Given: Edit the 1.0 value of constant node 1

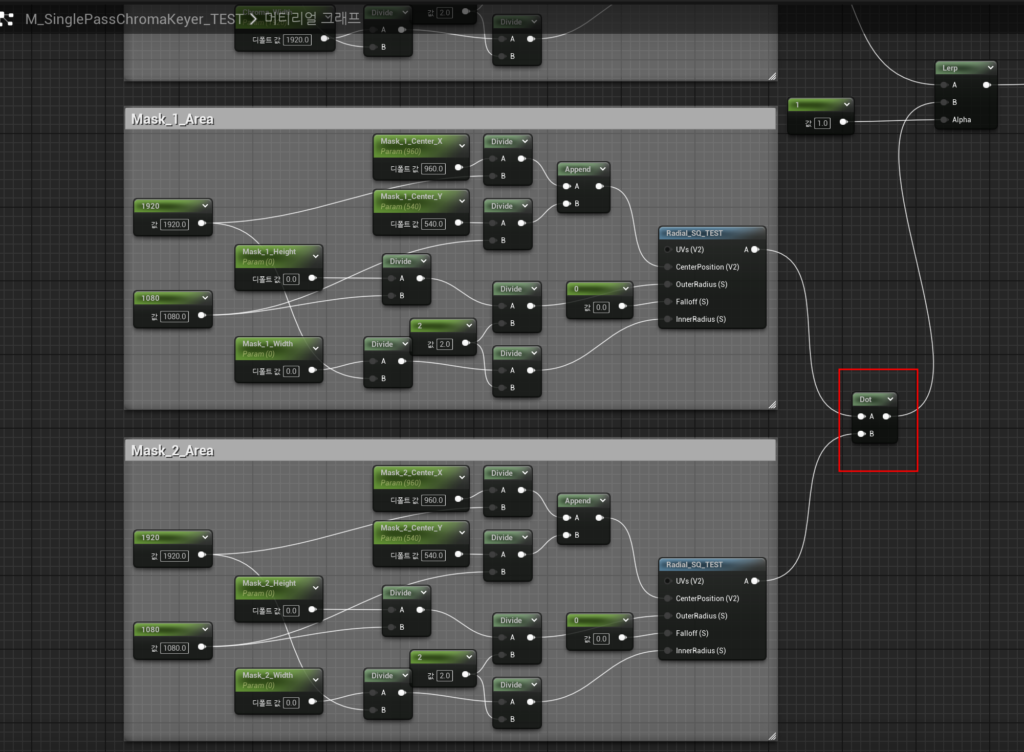Looking at the screenshot, I should click(822, 123).
